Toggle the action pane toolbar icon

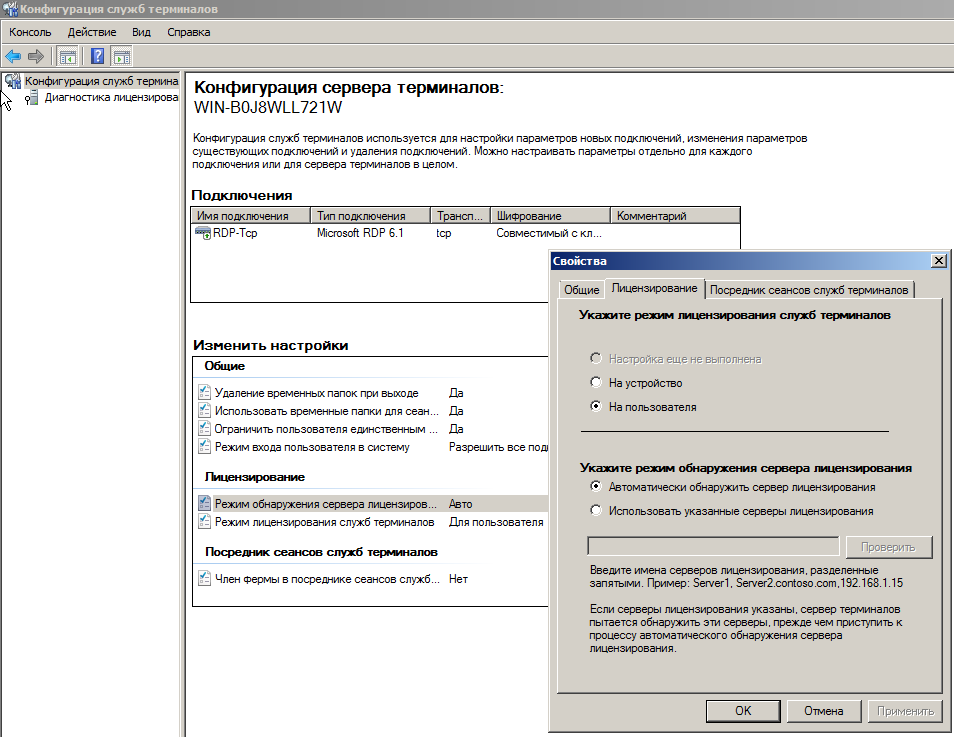122,56
